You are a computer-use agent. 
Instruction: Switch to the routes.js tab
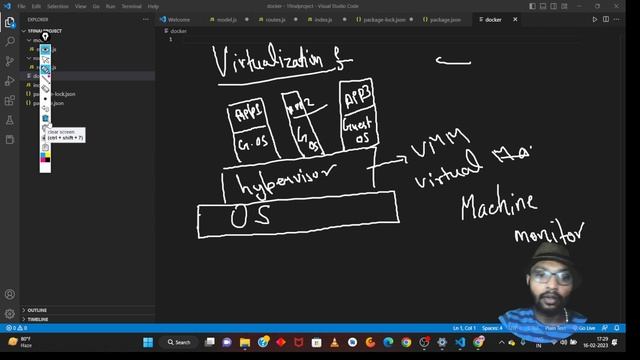(x=275, y=20)
